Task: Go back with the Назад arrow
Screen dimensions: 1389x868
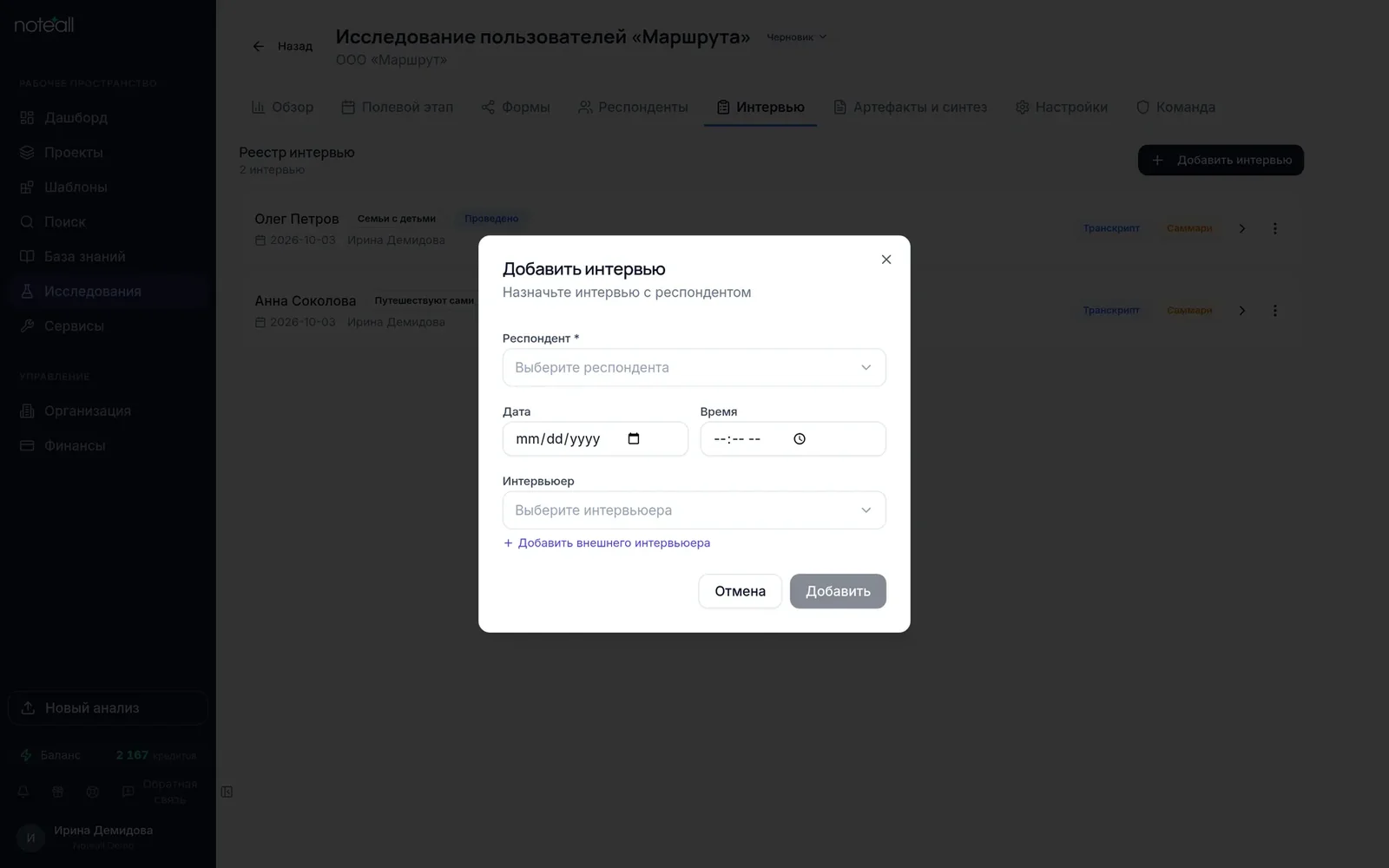Action: click(x=282, y=46)
